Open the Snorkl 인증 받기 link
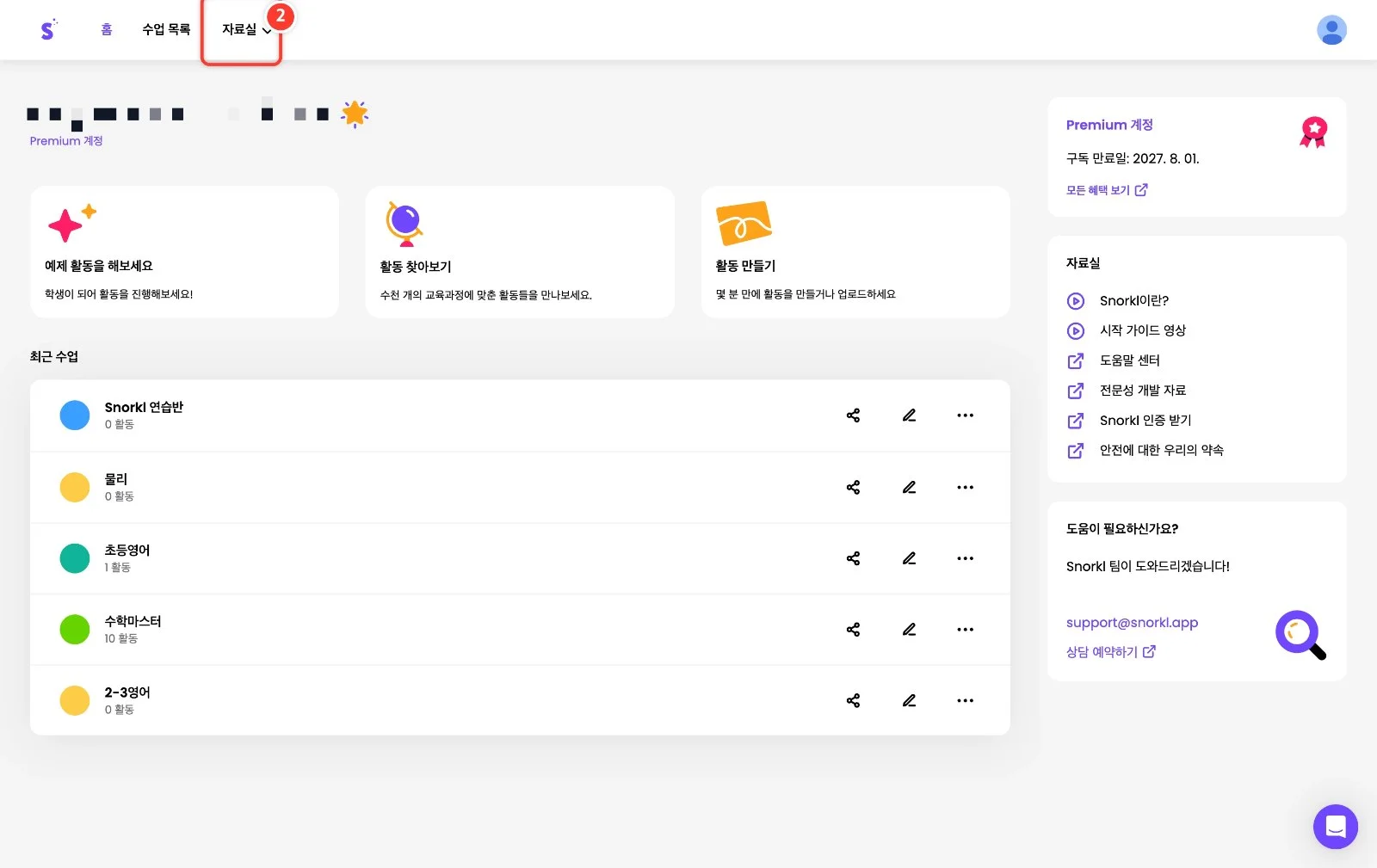 pos(1129,421)
